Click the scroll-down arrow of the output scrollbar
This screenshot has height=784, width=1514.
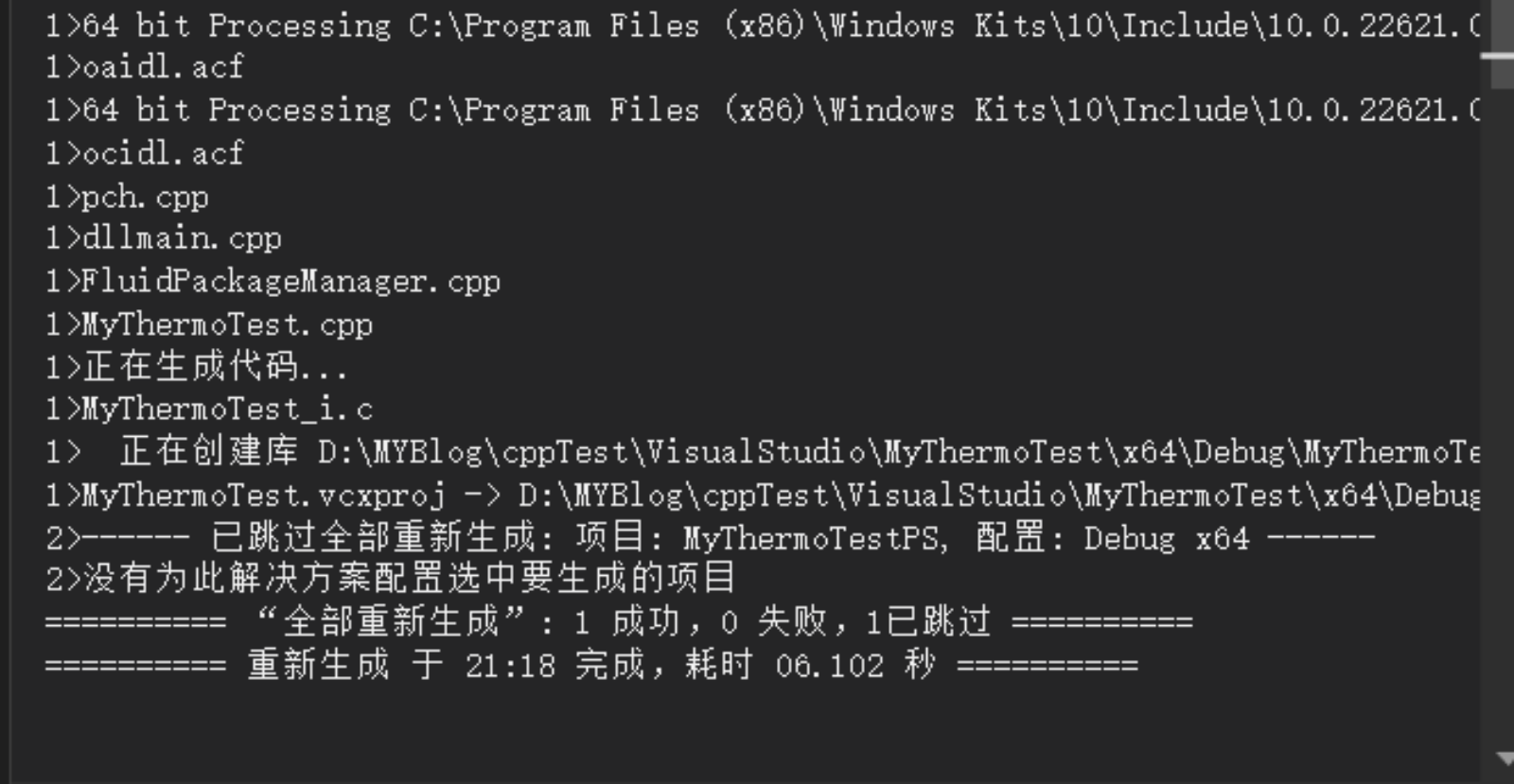click(1505, 758)
